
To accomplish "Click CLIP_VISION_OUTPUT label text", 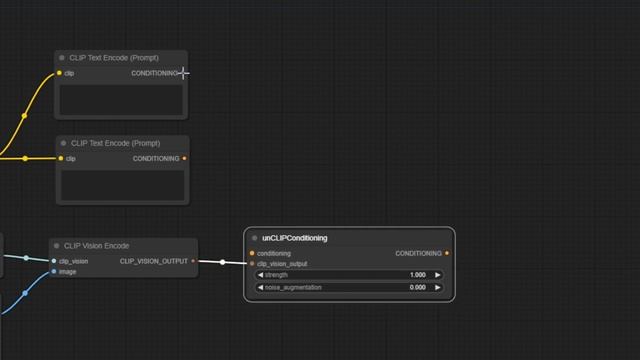I will click(154, 261).
